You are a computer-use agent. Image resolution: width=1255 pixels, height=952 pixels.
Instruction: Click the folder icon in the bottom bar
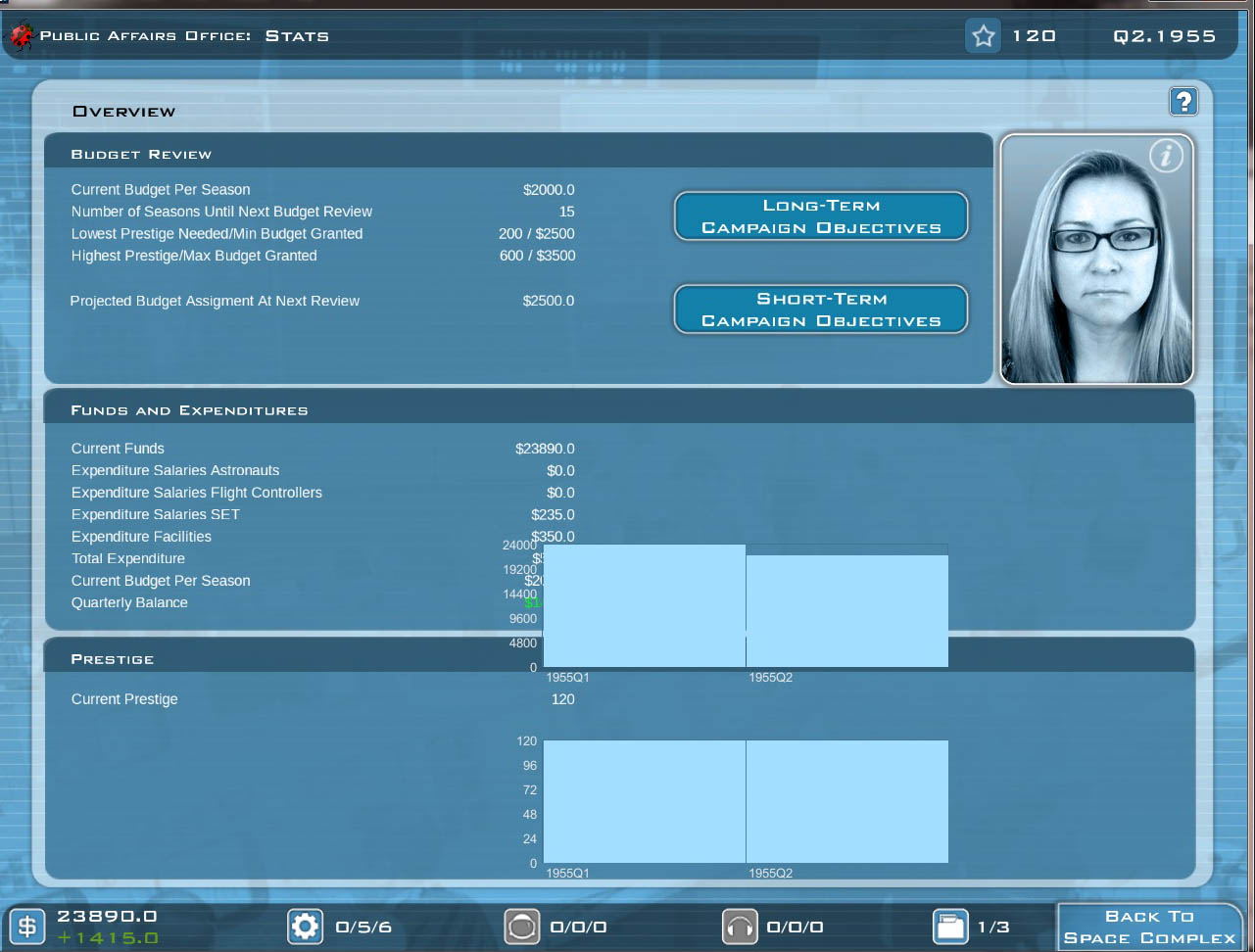[x=950, y=926]
